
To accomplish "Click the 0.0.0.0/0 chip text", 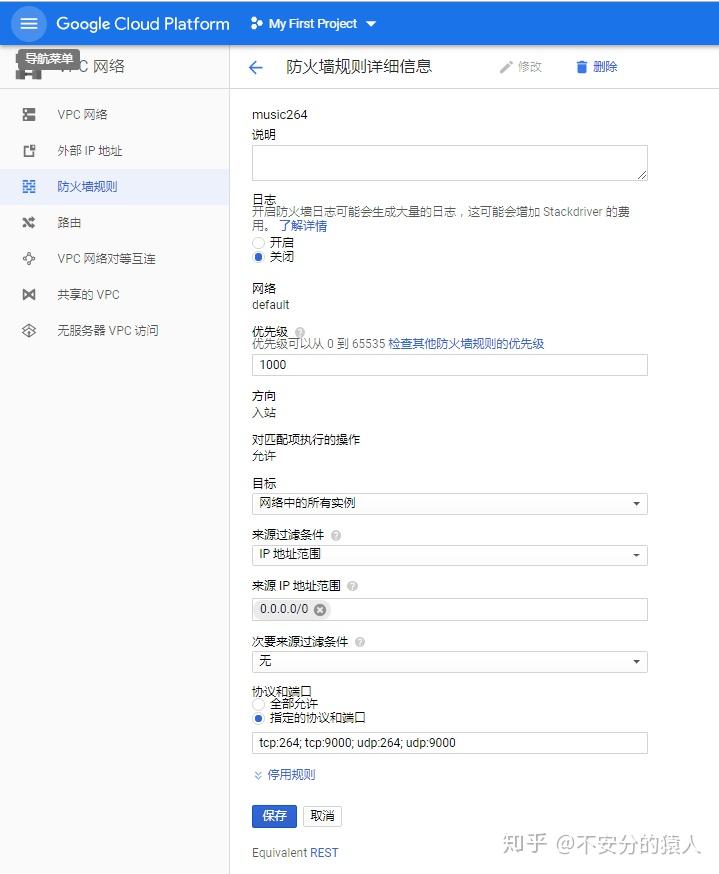I will pyautogui.click(x=284, y=609).
